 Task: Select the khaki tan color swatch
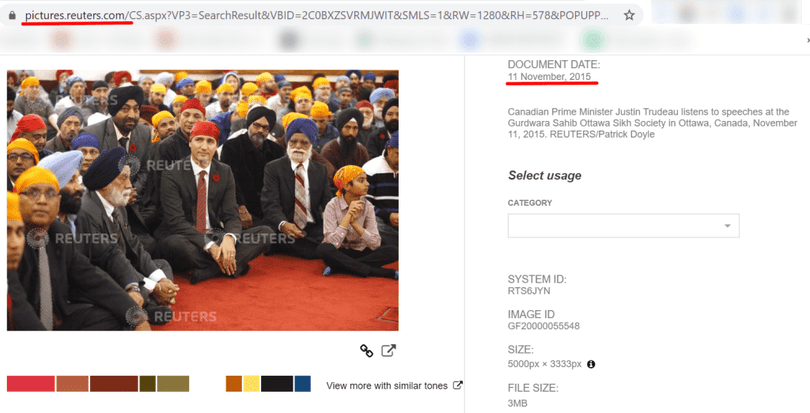pos(172,384)
